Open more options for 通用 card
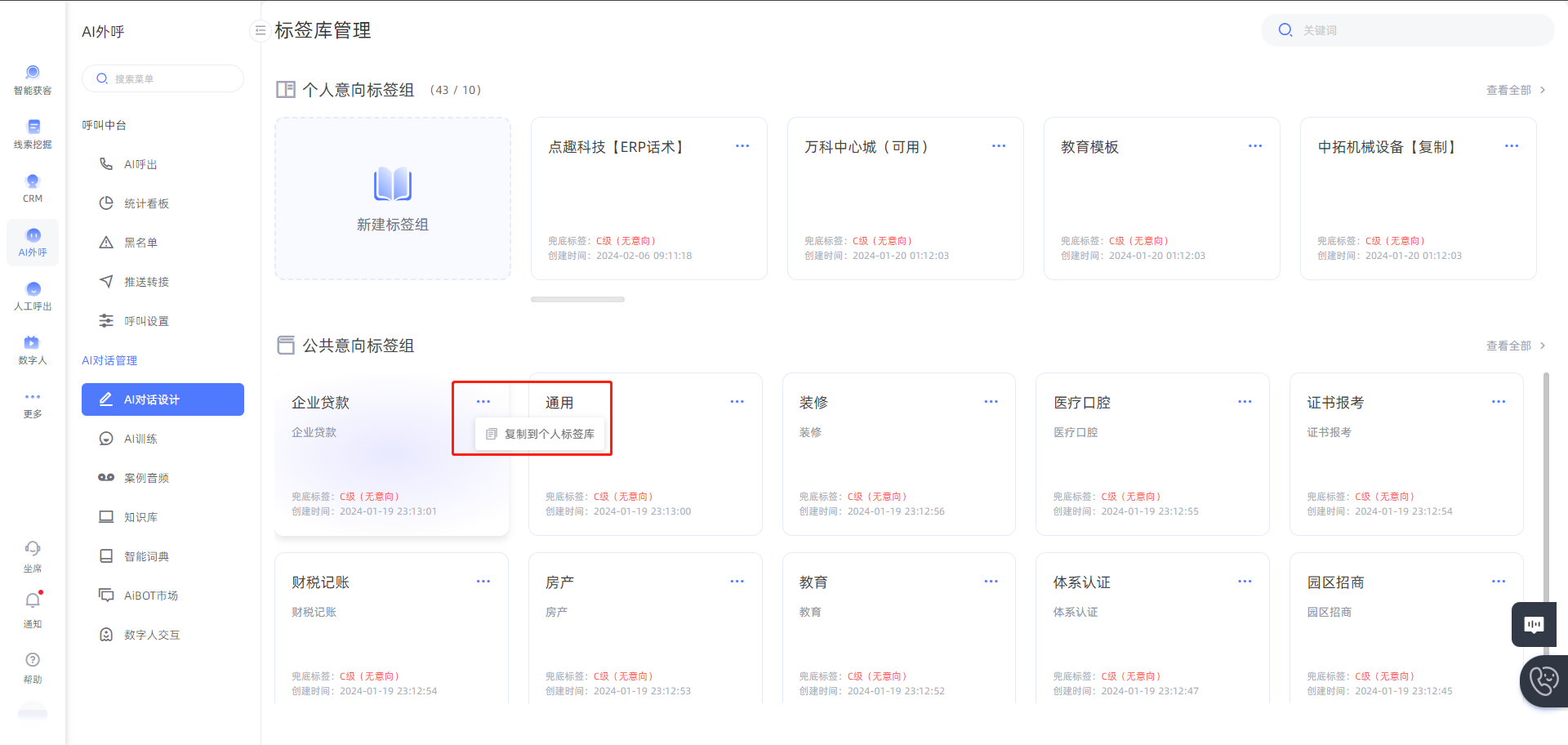This screenshot has height=745, width=1568. click(x=737, y=402)
